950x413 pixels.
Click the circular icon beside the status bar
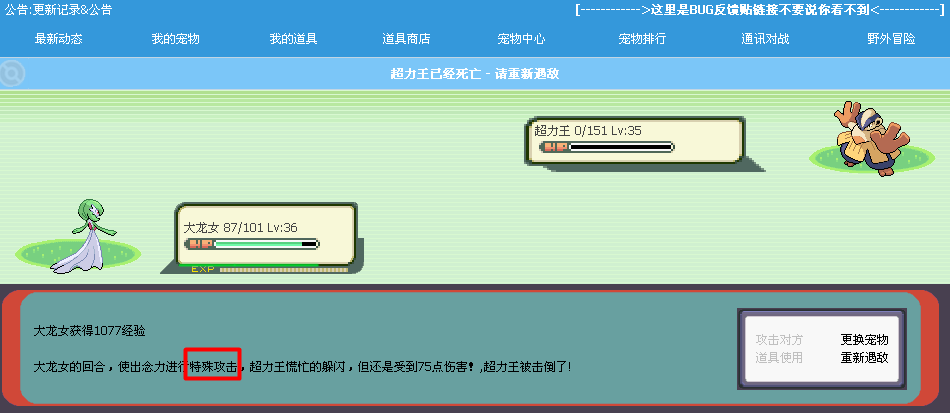tap(12, 74)
